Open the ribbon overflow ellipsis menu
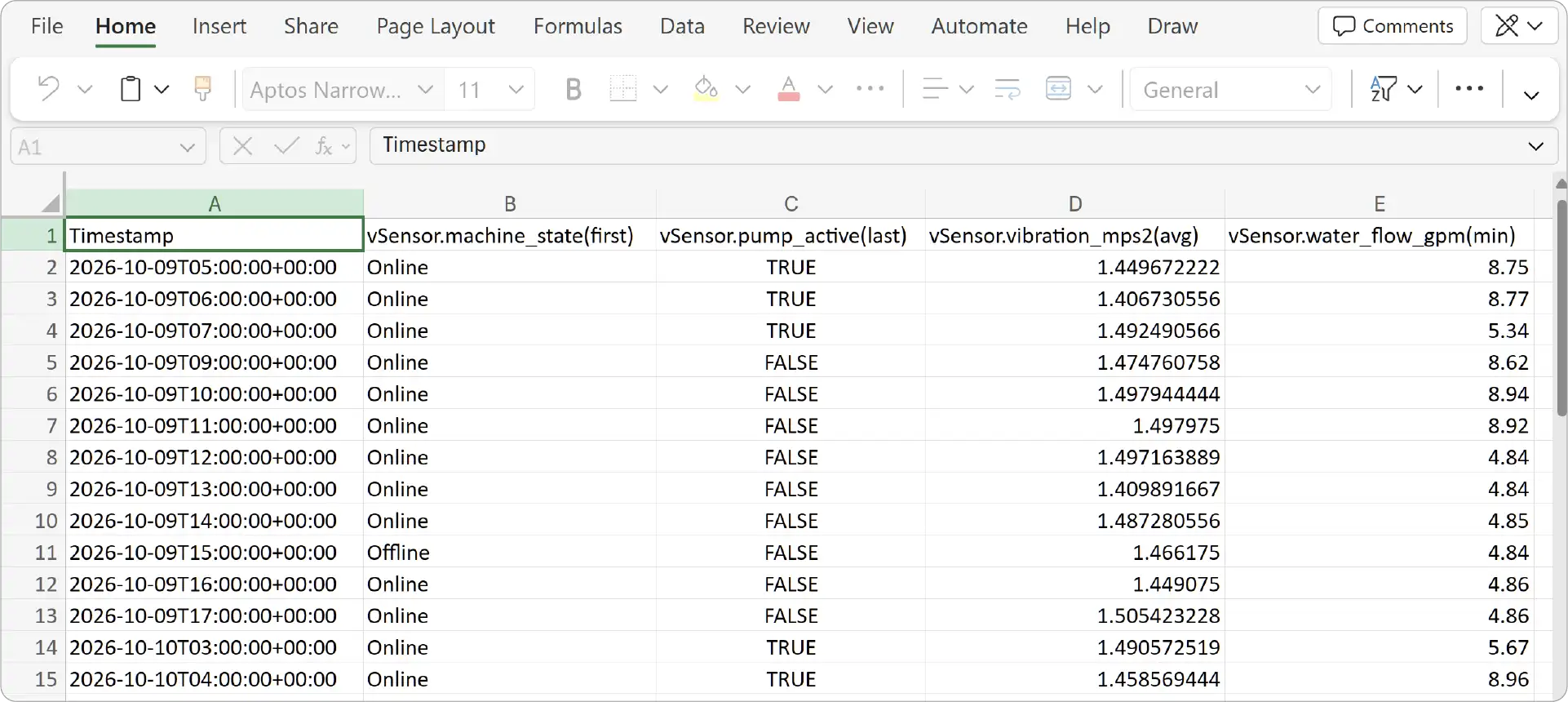Image resolution: width=1568 pixels, height=702 pixels. point(1469,89)
